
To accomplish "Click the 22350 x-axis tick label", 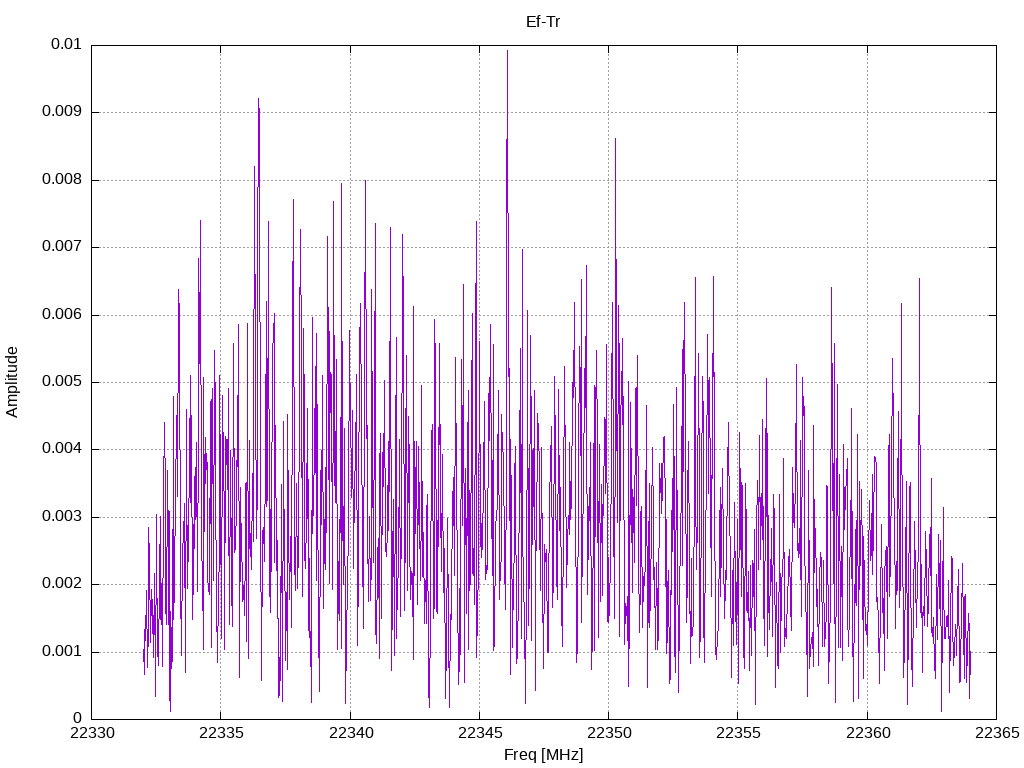I will pyautogui.click(x=609, y=733).
